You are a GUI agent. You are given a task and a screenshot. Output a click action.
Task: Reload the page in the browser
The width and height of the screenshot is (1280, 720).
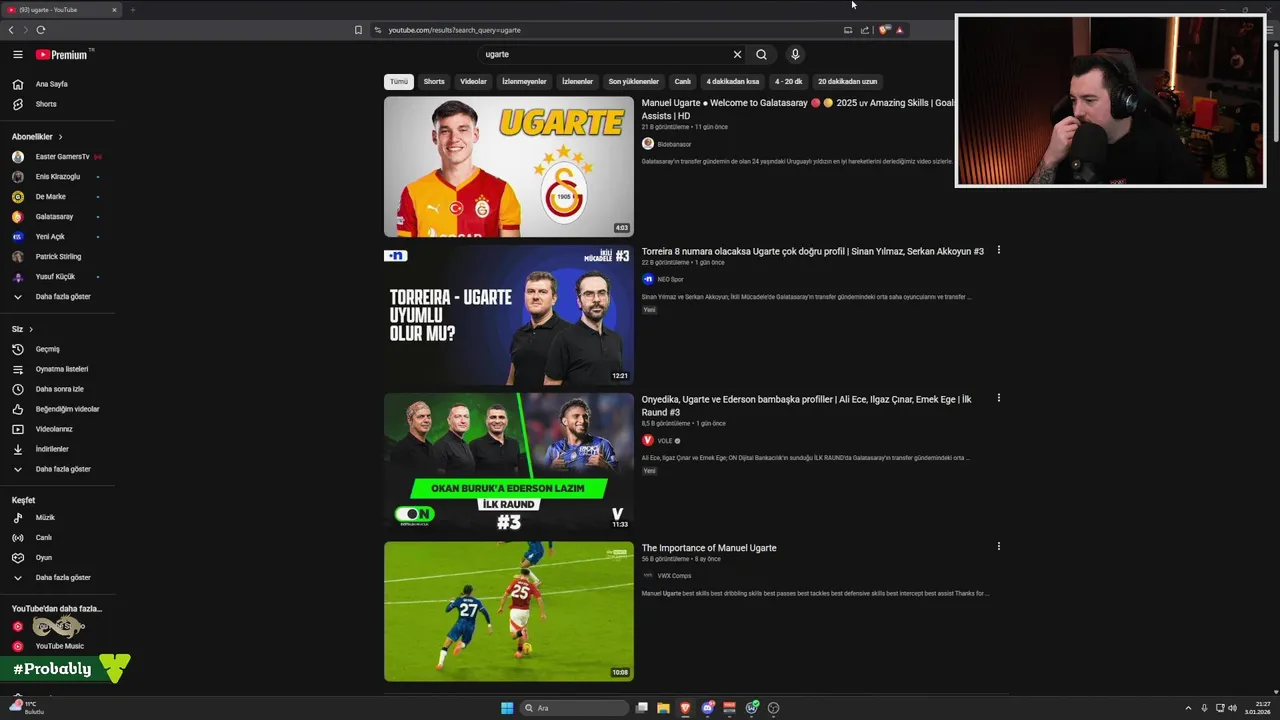pos(41,30)
